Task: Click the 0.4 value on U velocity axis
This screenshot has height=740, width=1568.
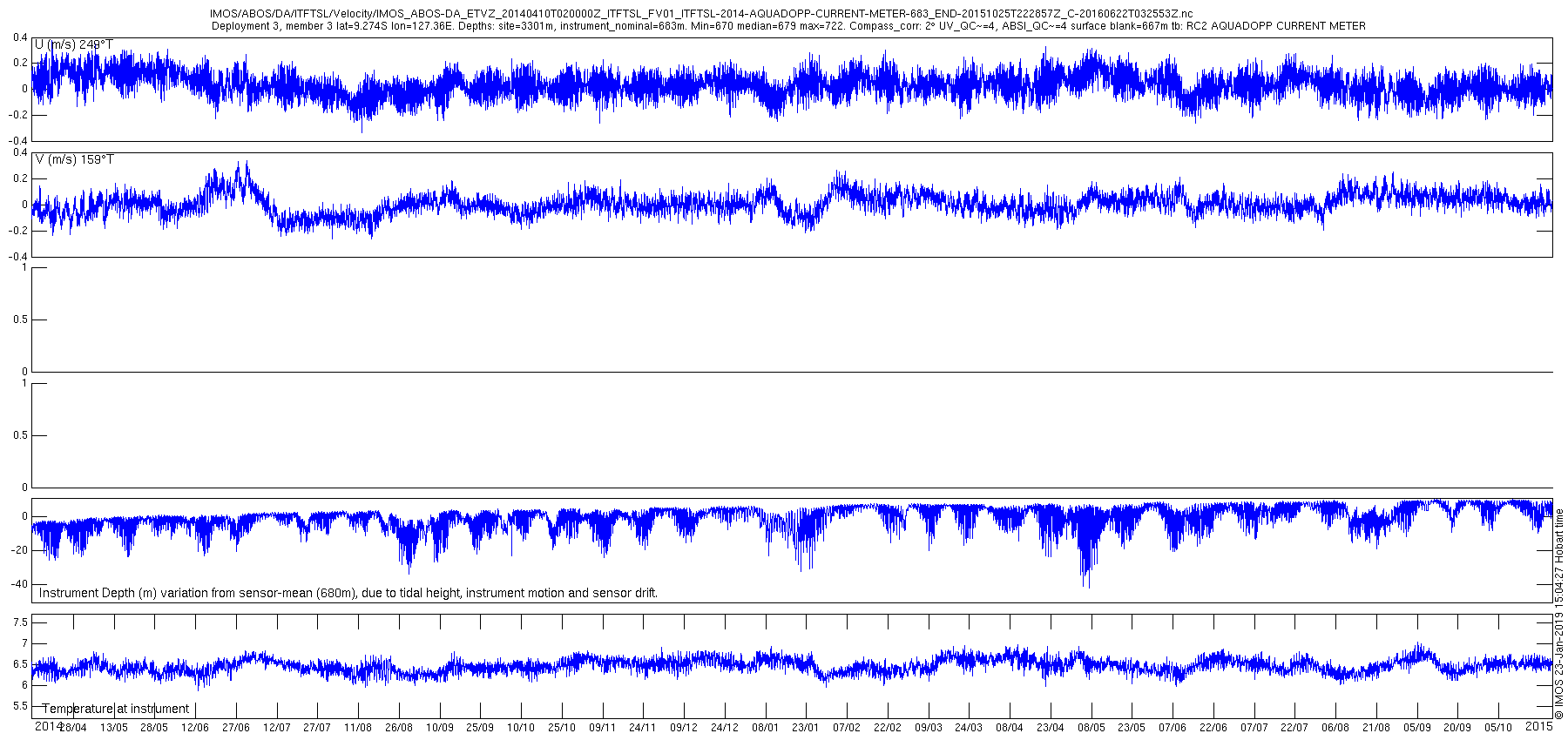Action: pos(20,37)
